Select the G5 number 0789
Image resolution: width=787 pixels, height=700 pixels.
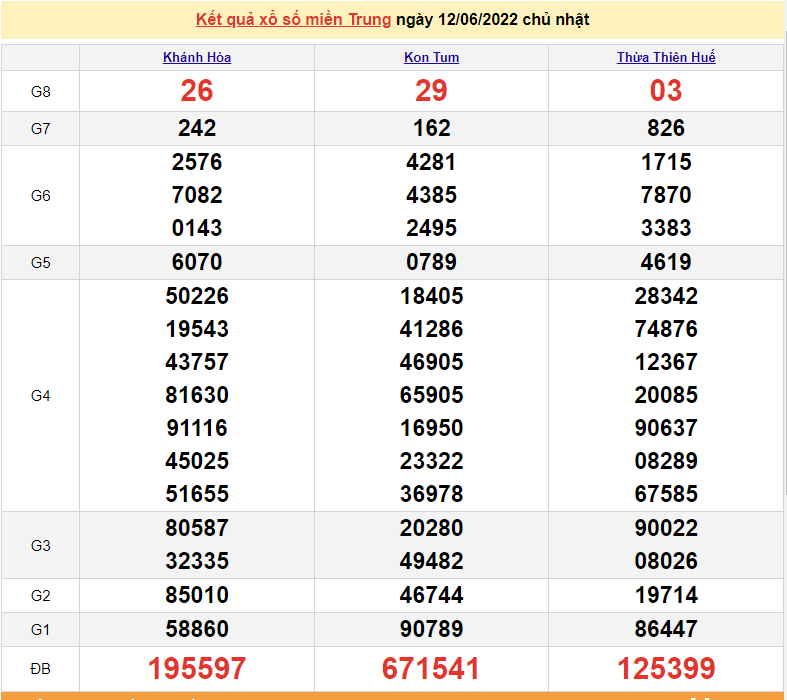pos(431,262)
